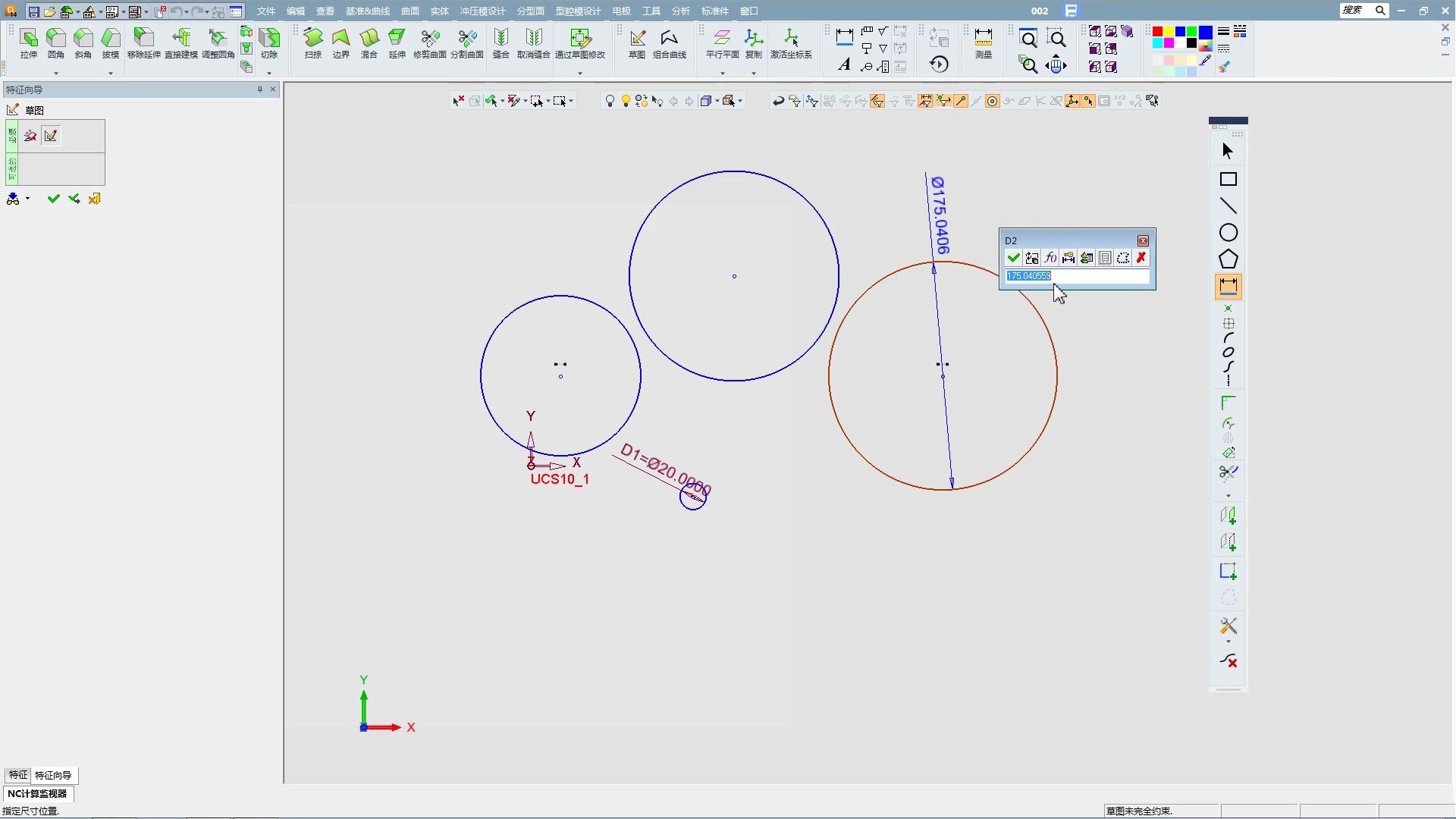Select the circle sketch tool
Image resolution: width=1456 pixels, height=819 pixels.
point(1228,233)
